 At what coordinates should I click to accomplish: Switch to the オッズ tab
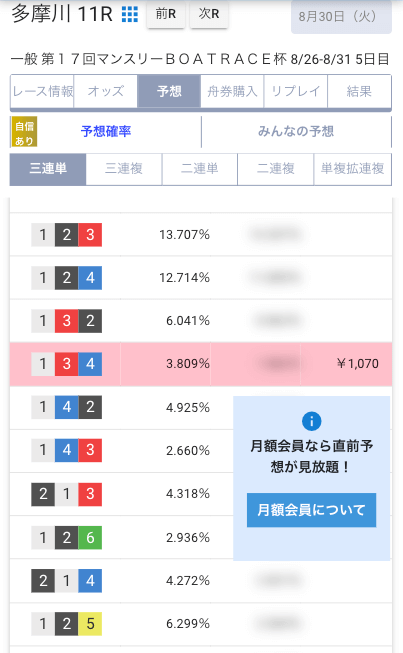[106, 91]
